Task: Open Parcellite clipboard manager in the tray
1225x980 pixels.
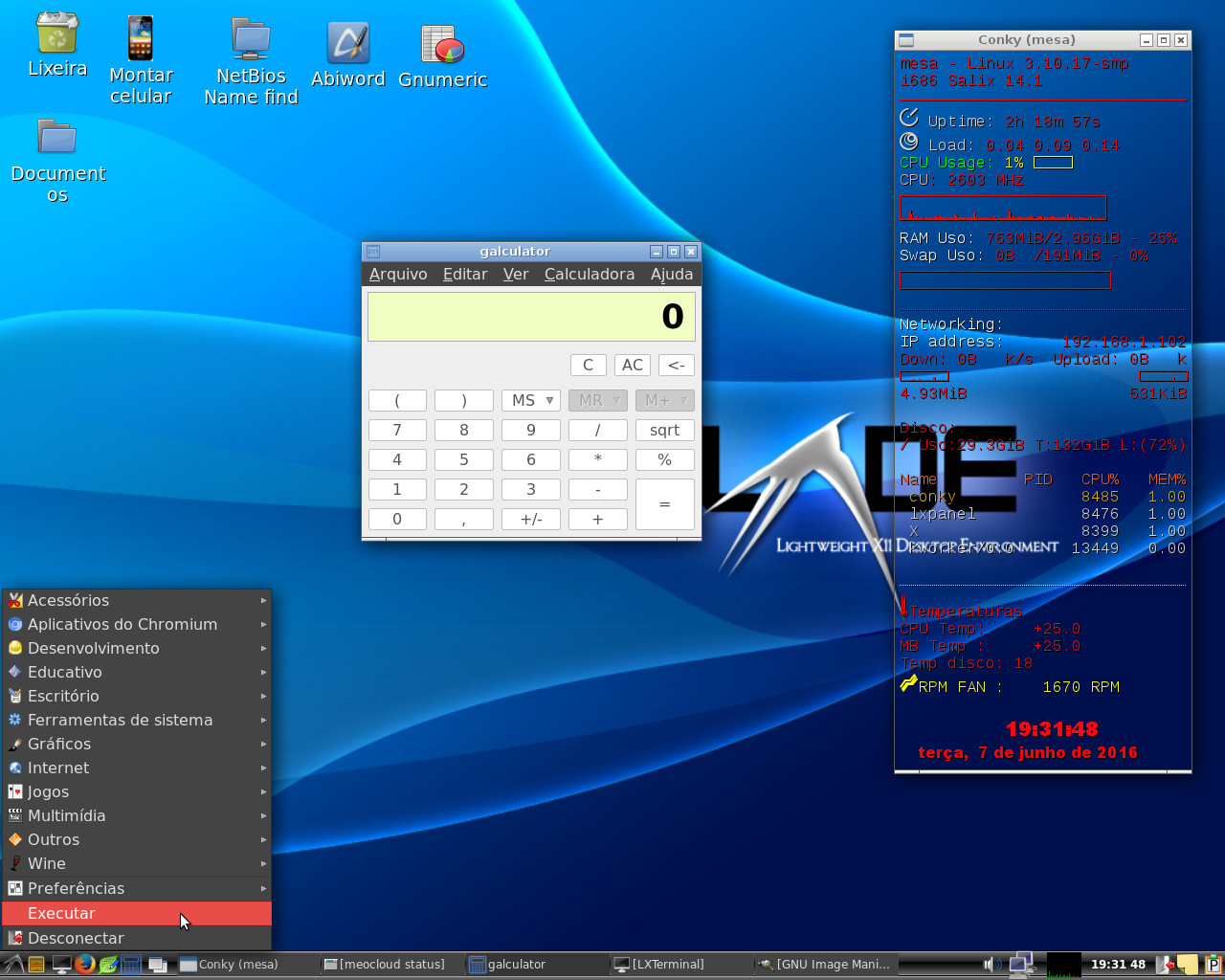Action: click(1212, 965)
